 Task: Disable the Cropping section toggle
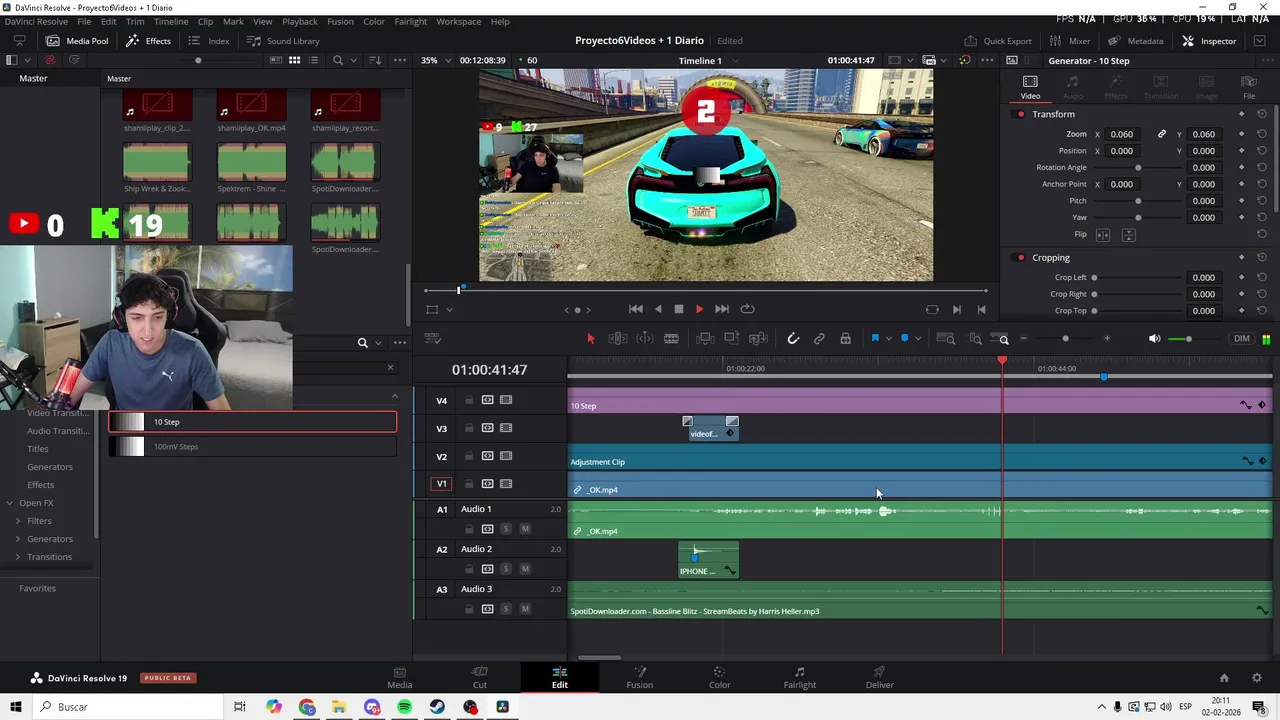click(x=1020, y=258)
